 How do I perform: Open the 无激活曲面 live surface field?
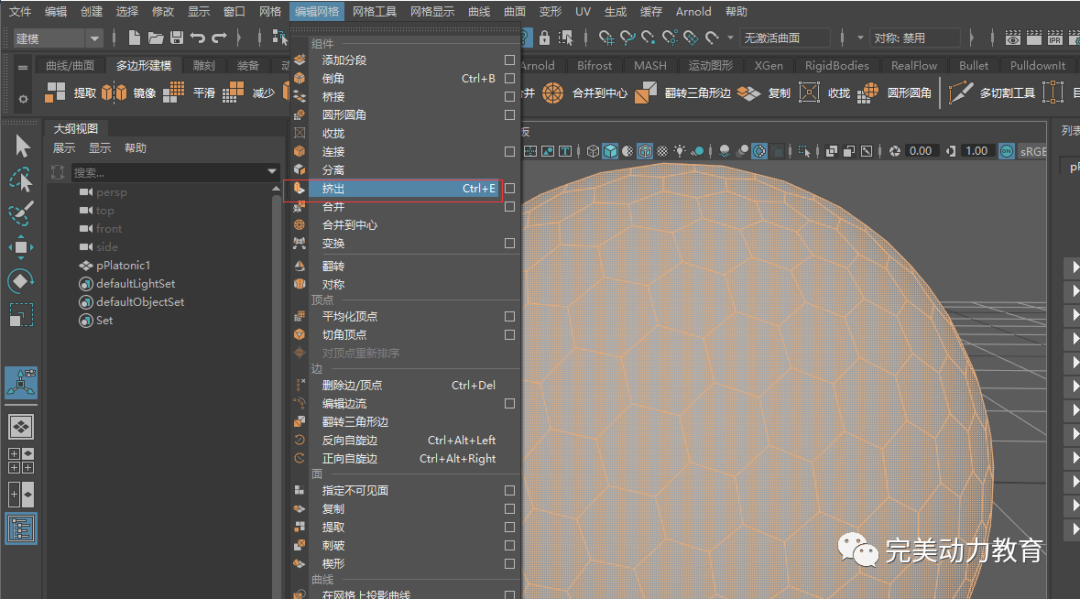click(x=785, y=38)
